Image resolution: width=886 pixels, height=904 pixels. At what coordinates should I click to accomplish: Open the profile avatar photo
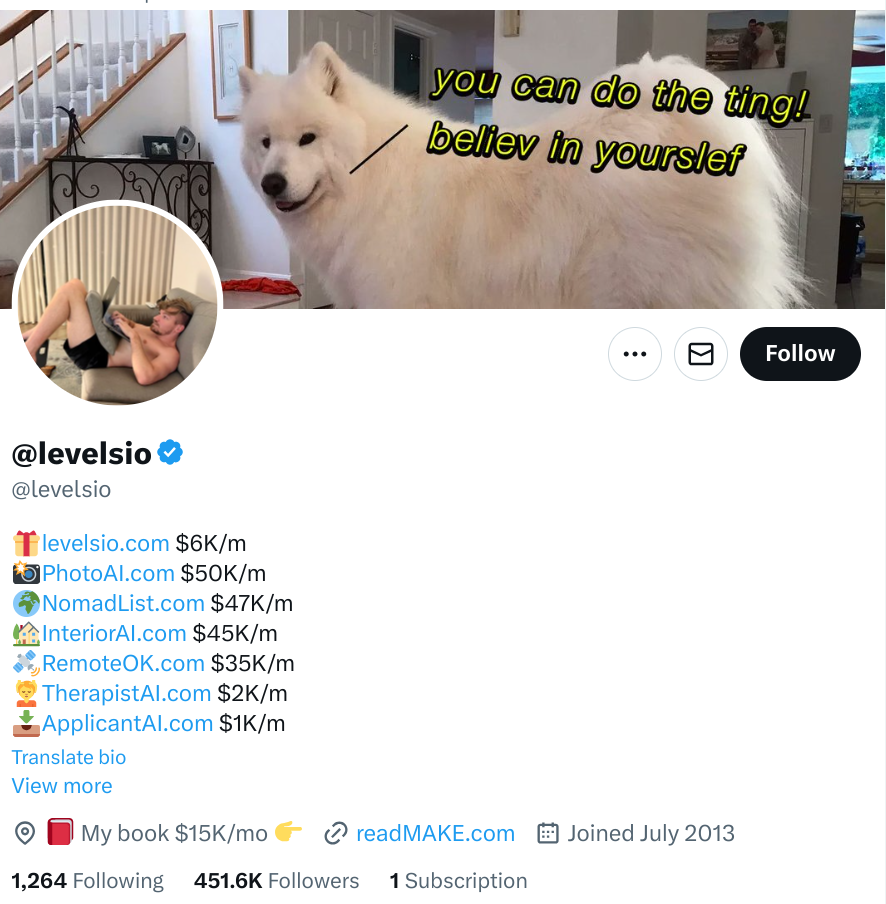(118, 303)
